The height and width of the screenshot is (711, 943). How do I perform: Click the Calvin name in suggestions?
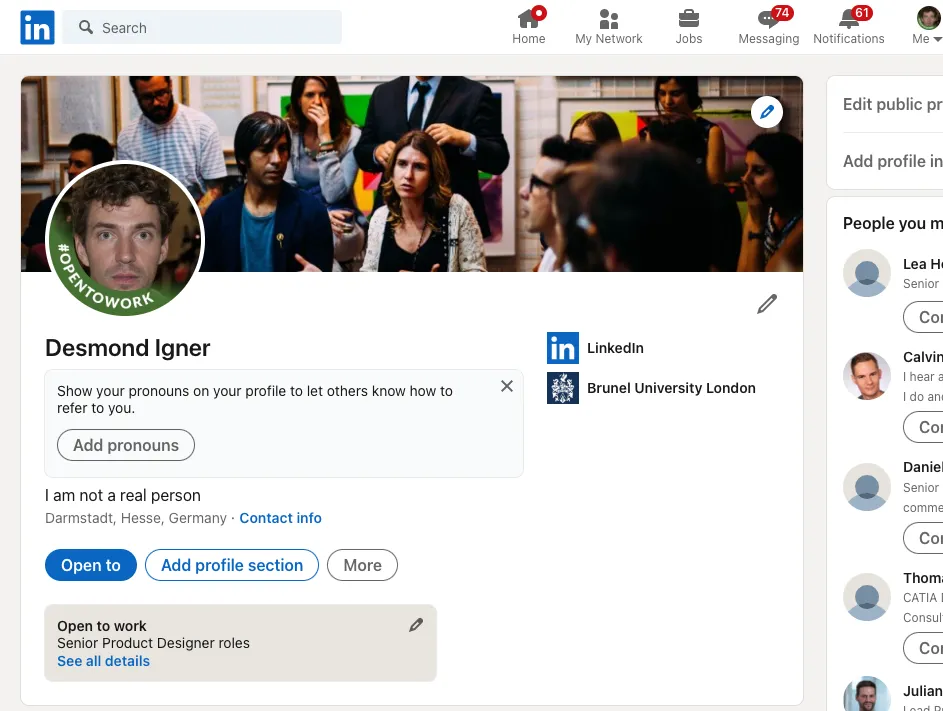(923, 357)
